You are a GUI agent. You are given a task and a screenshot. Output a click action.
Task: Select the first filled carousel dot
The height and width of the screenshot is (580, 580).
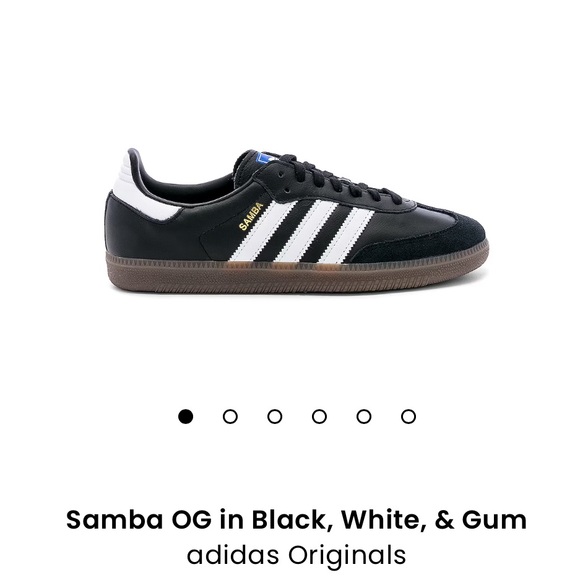tap(185, 417)
